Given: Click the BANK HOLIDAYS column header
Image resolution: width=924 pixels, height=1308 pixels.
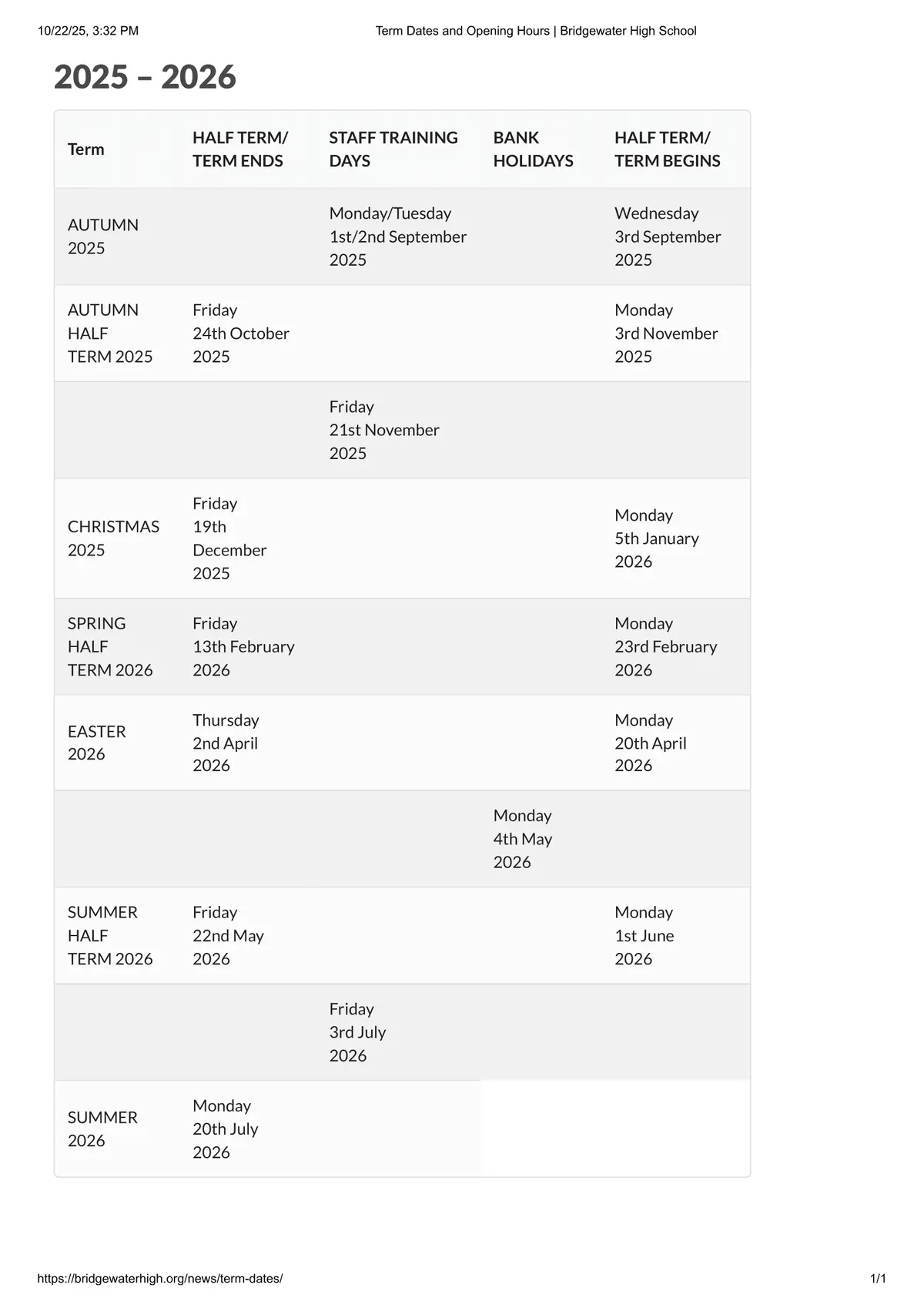Looking at the screenshot, I should tap(534, 149).
